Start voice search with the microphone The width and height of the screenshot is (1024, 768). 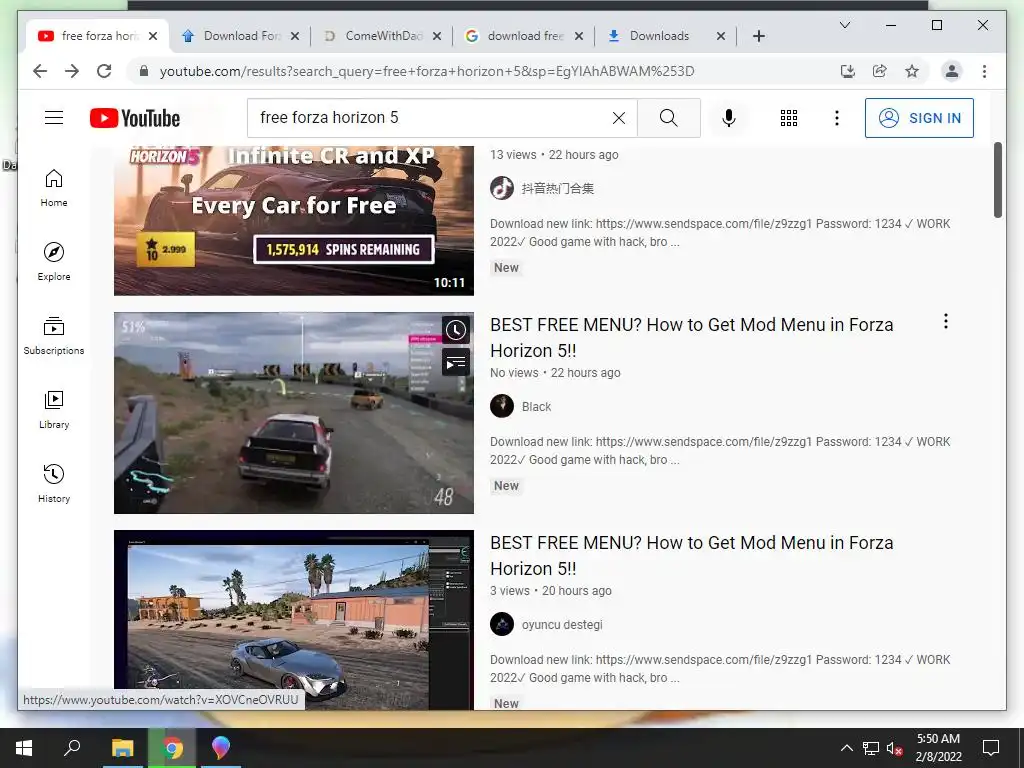[729, 118]
